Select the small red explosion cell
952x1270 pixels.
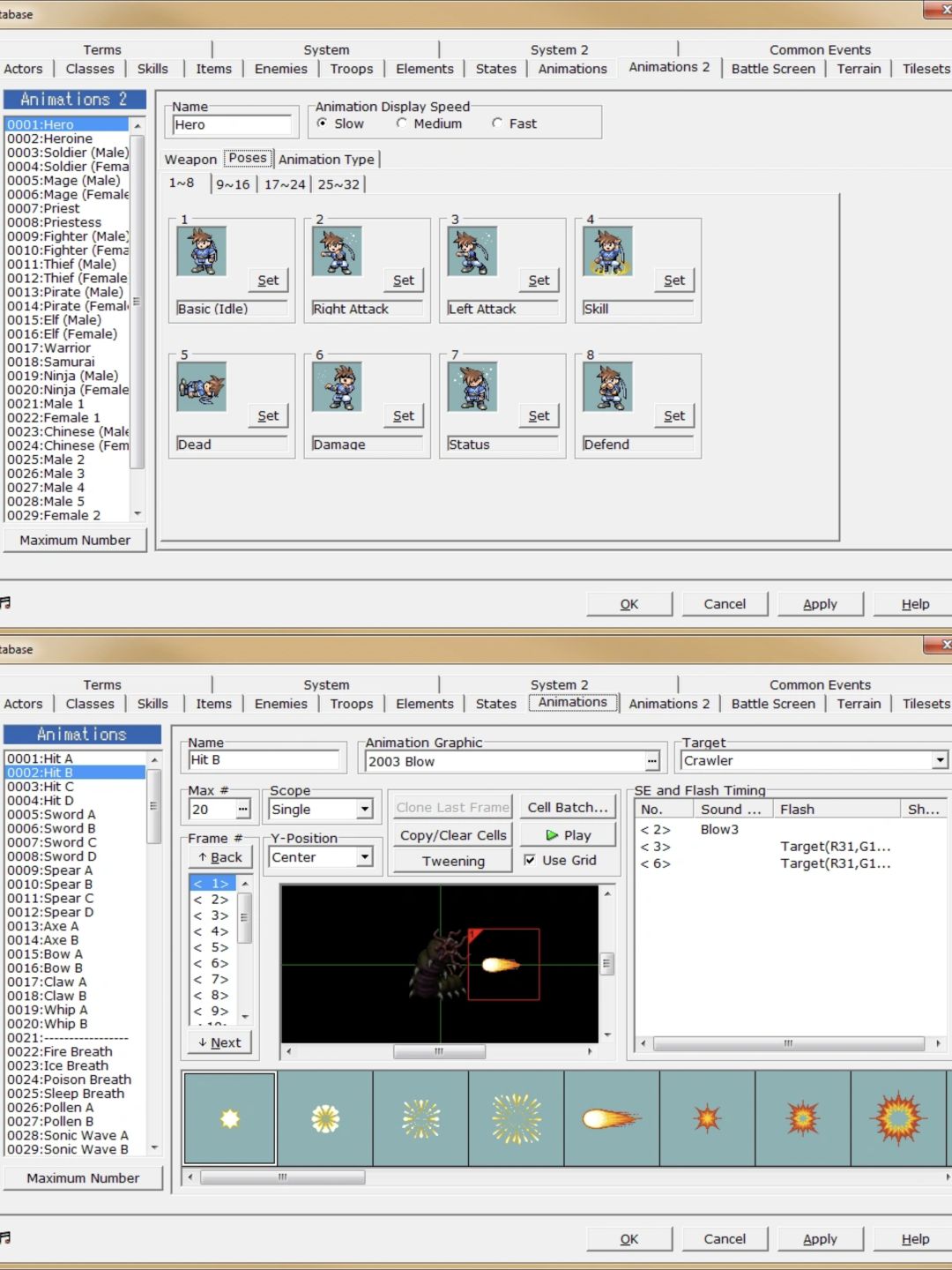[707, 1118]
